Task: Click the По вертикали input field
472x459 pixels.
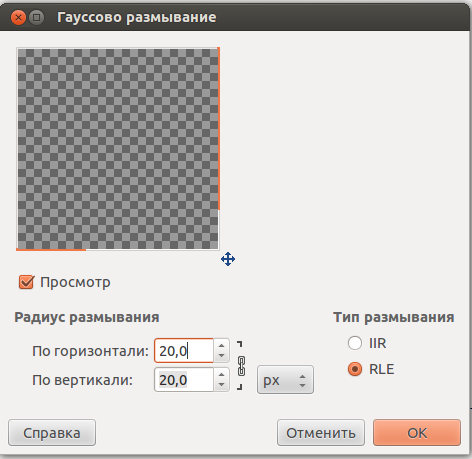Action: (184, 380)
